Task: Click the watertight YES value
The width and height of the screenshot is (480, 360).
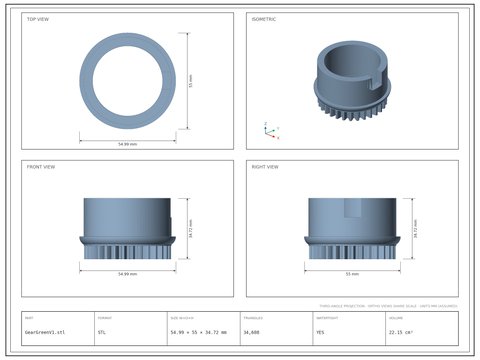Action: tap(320, 332)
